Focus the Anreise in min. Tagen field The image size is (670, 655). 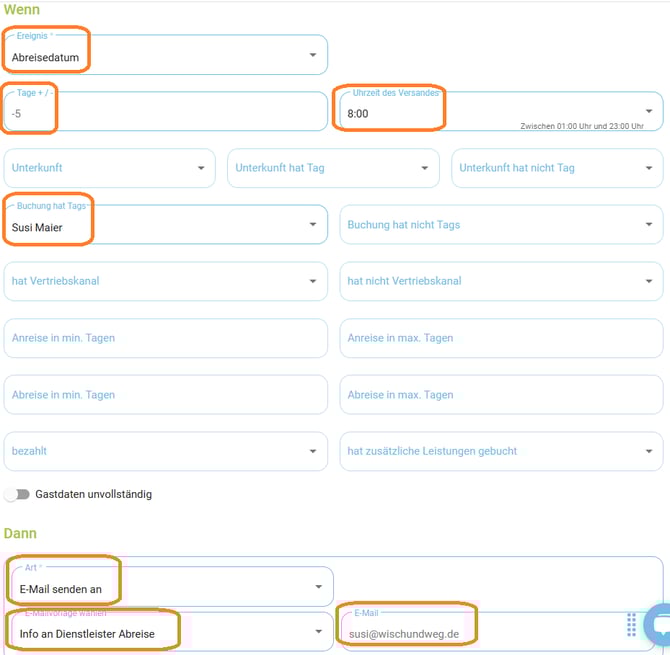coord(165,338)
